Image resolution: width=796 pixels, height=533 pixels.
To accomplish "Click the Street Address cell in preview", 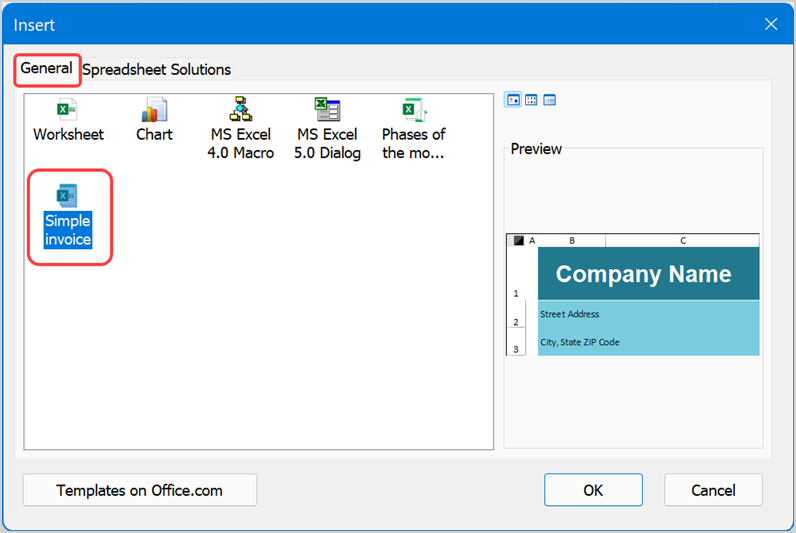I will point(569,314).
